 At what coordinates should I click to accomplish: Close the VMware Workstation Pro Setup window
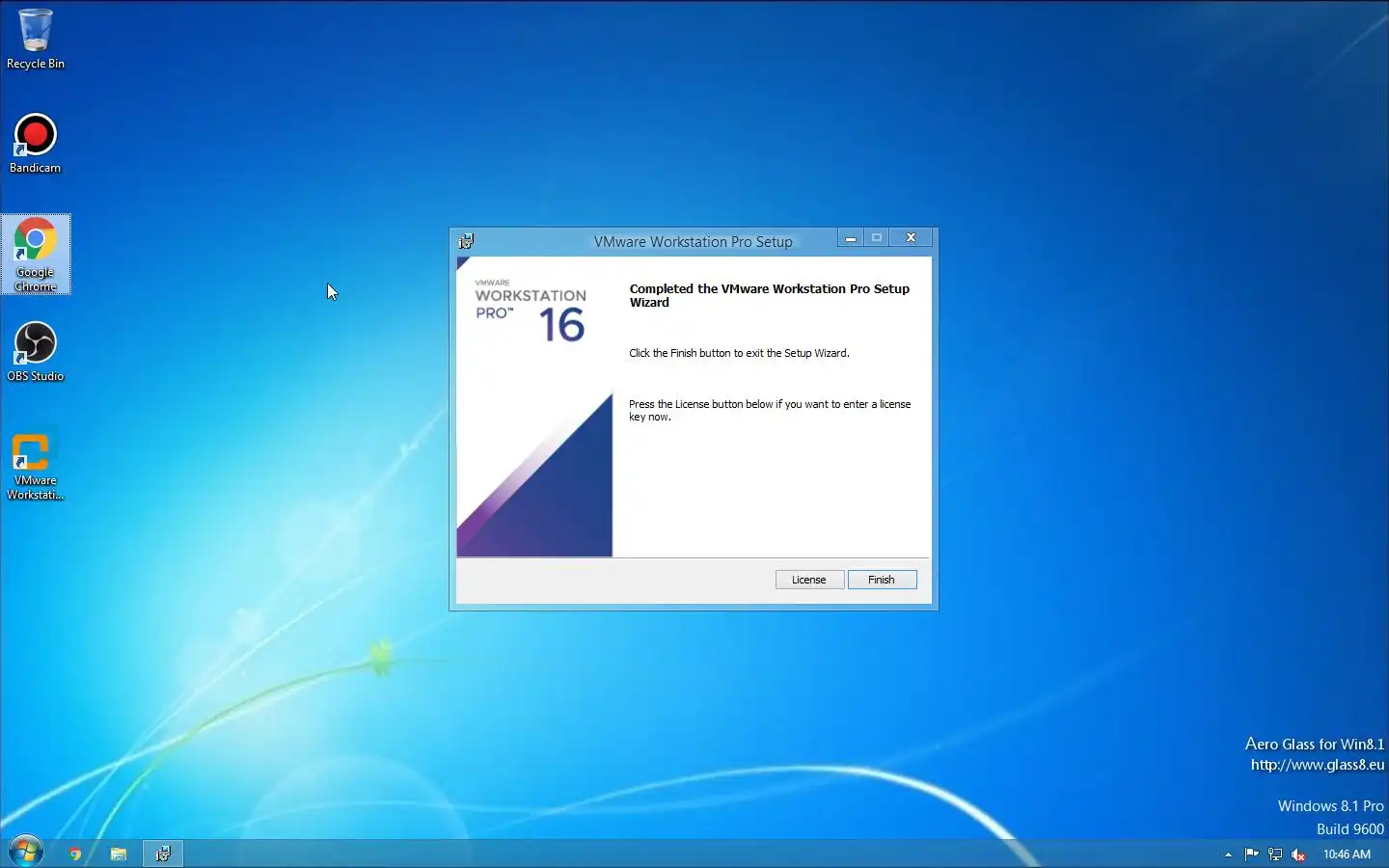911,238
